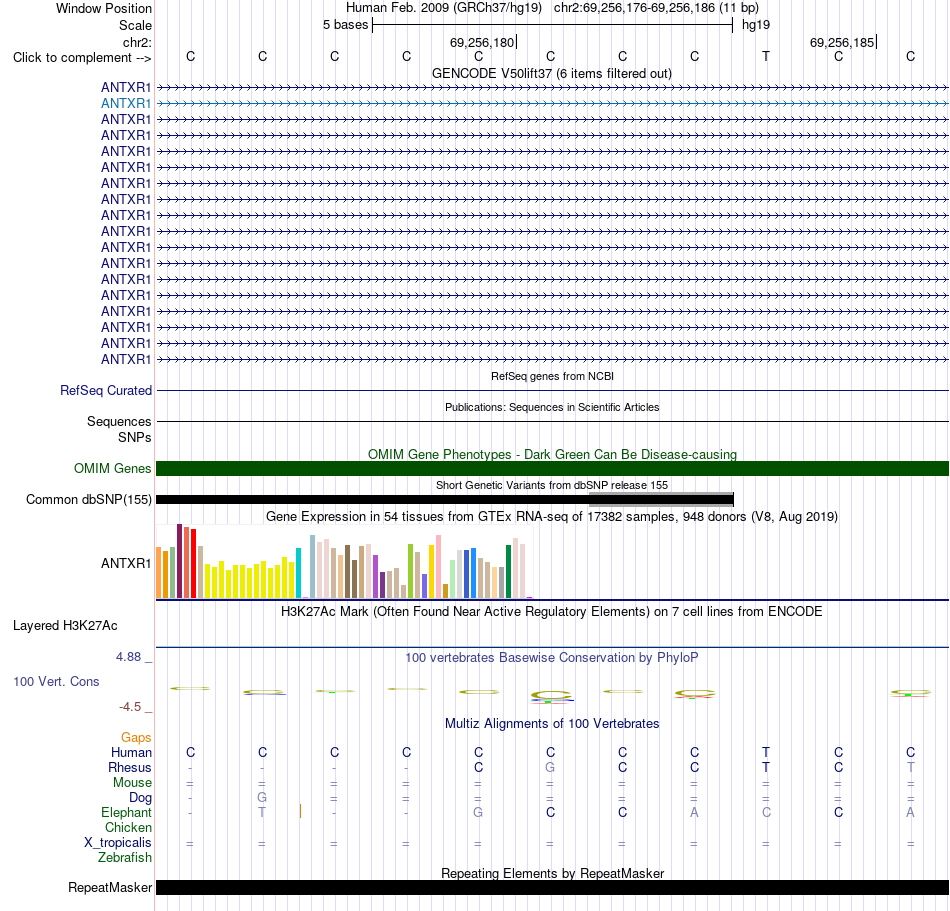950x911 pixels.
Task: Open the GENCODE V50lift37 track title
Action: [552, 73]
